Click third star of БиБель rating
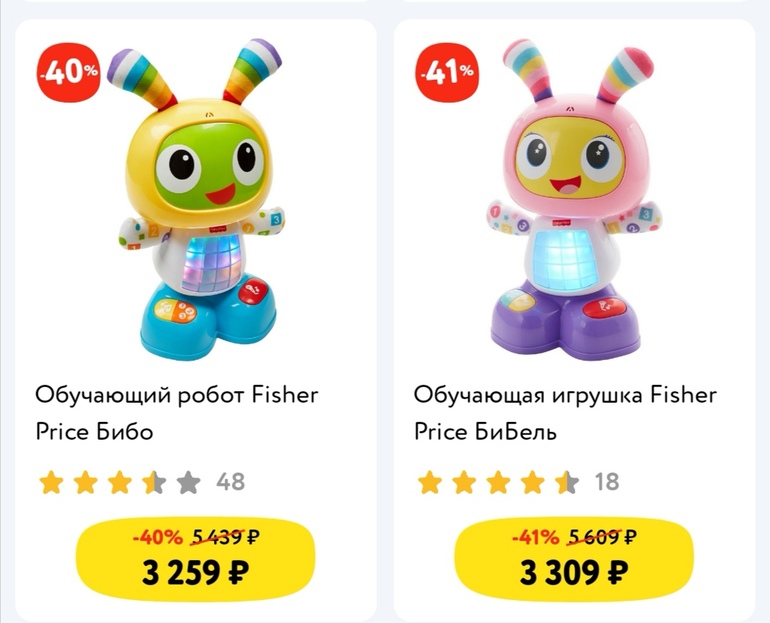Screen dimensions: 770x623 pyautogui.click(x=498, y=482)
